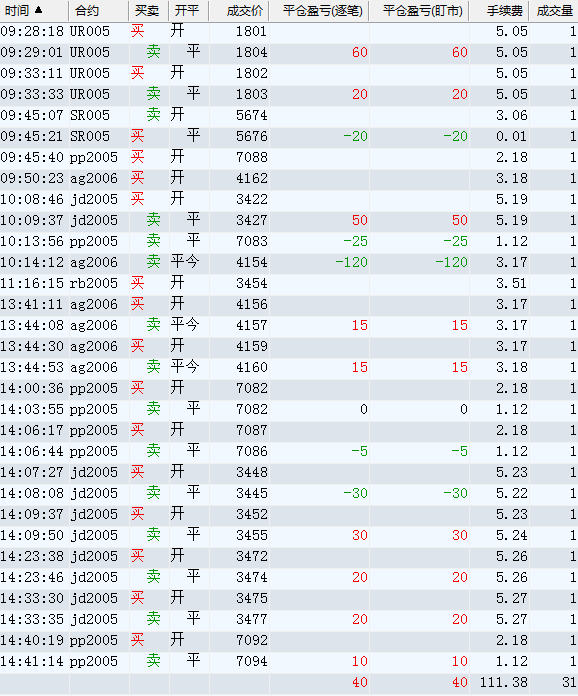578x696 pixels.
Task: Click the total fee 111.38 cell
Action: tap(504, 682)
